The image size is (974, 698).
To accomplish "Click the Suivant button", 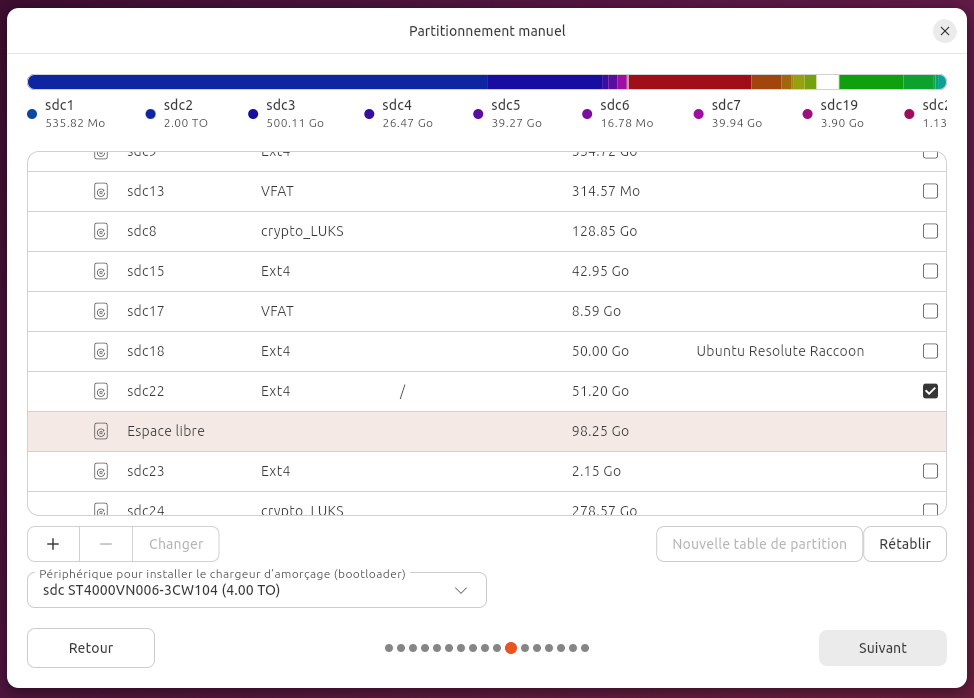I will (x=882, y=648).
